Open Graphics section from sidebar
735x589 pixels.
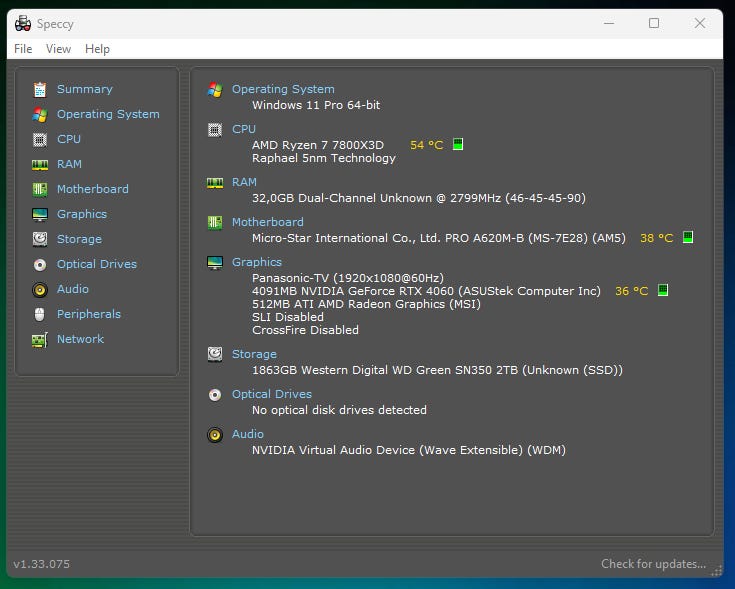[x=82, y=214]
